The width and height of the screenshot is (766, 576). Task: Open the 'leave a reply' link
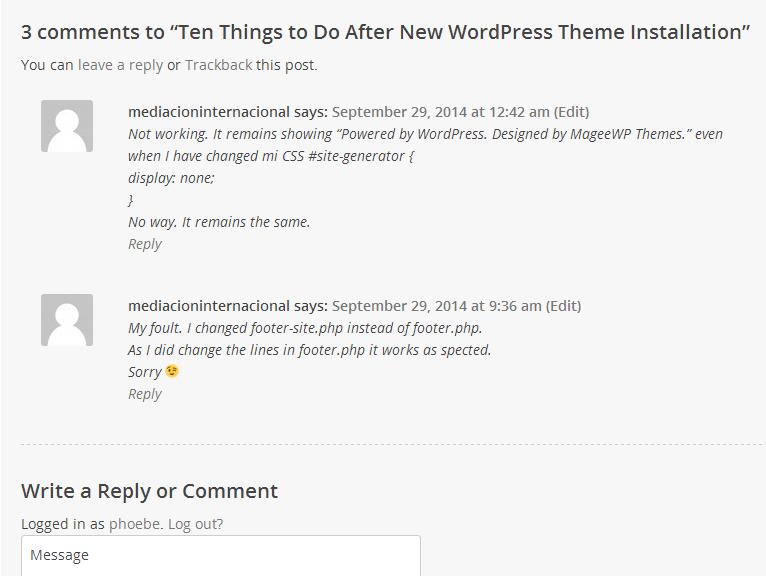click(120, 65)
